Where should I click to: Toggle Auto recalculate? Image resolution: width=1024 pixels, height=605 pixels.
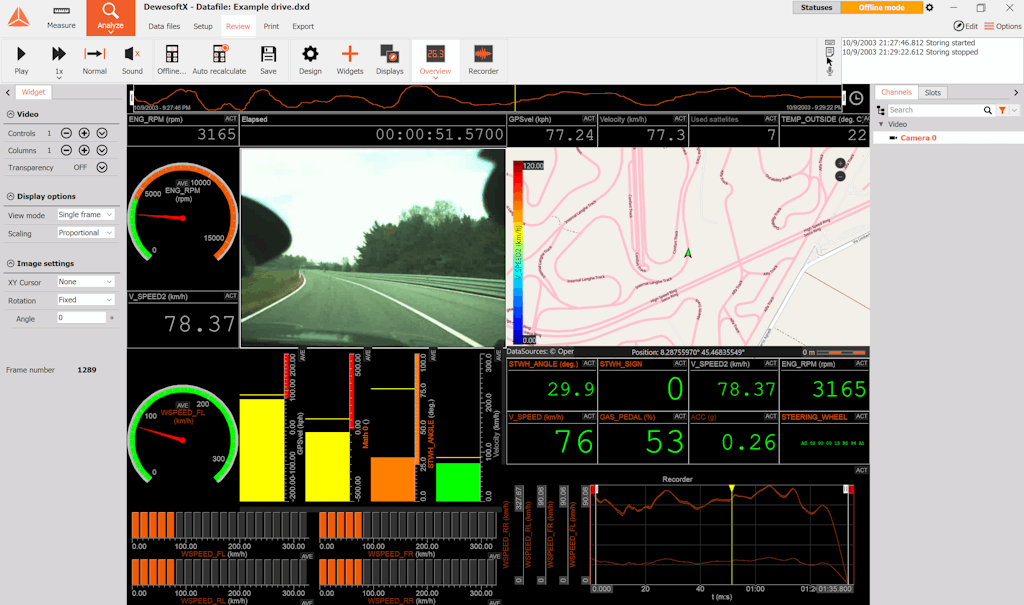point(219,60)
